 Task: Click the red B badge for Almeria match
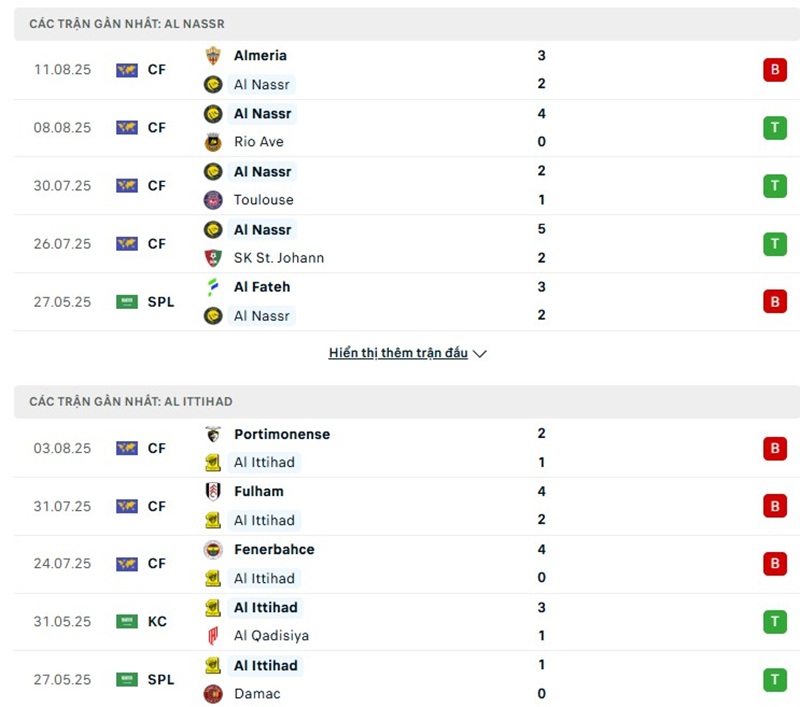(x=774, y=70)
